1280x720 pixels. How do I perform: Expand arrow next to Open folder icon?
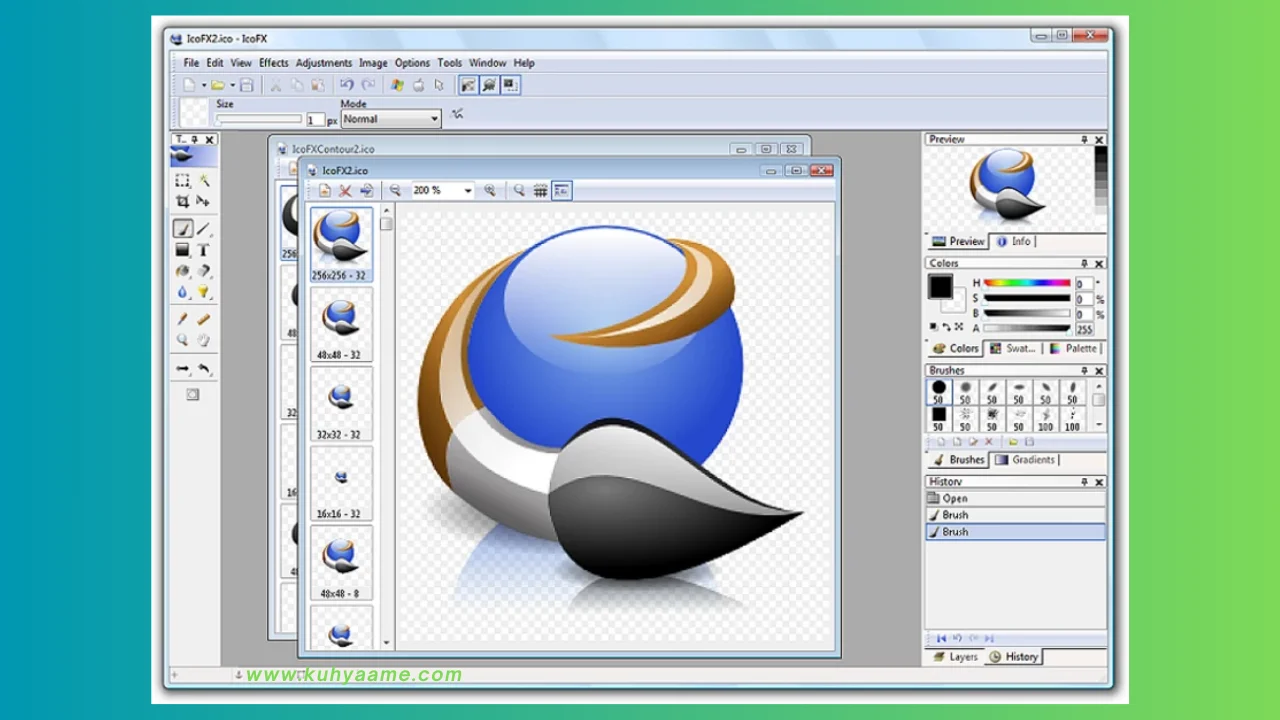232,85
